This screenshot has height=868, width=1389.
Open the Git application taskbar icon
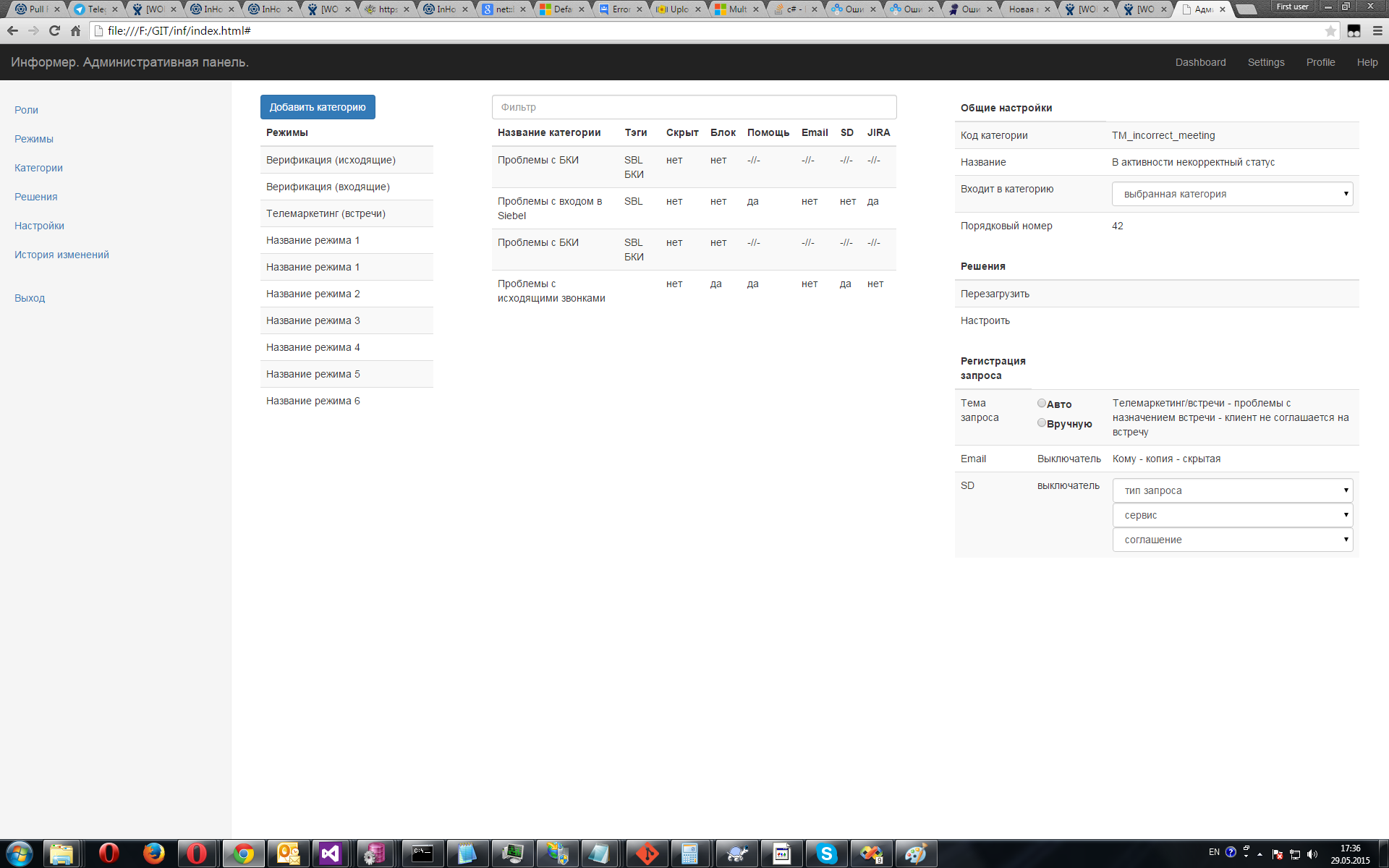tap(647, 854)
